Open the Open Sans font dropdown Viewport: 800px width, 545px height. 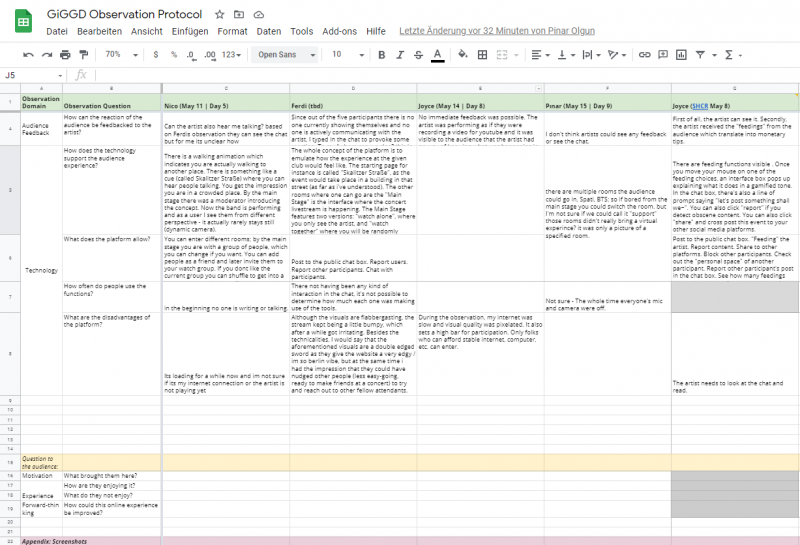pyautogui.click(x=286, y=54)
